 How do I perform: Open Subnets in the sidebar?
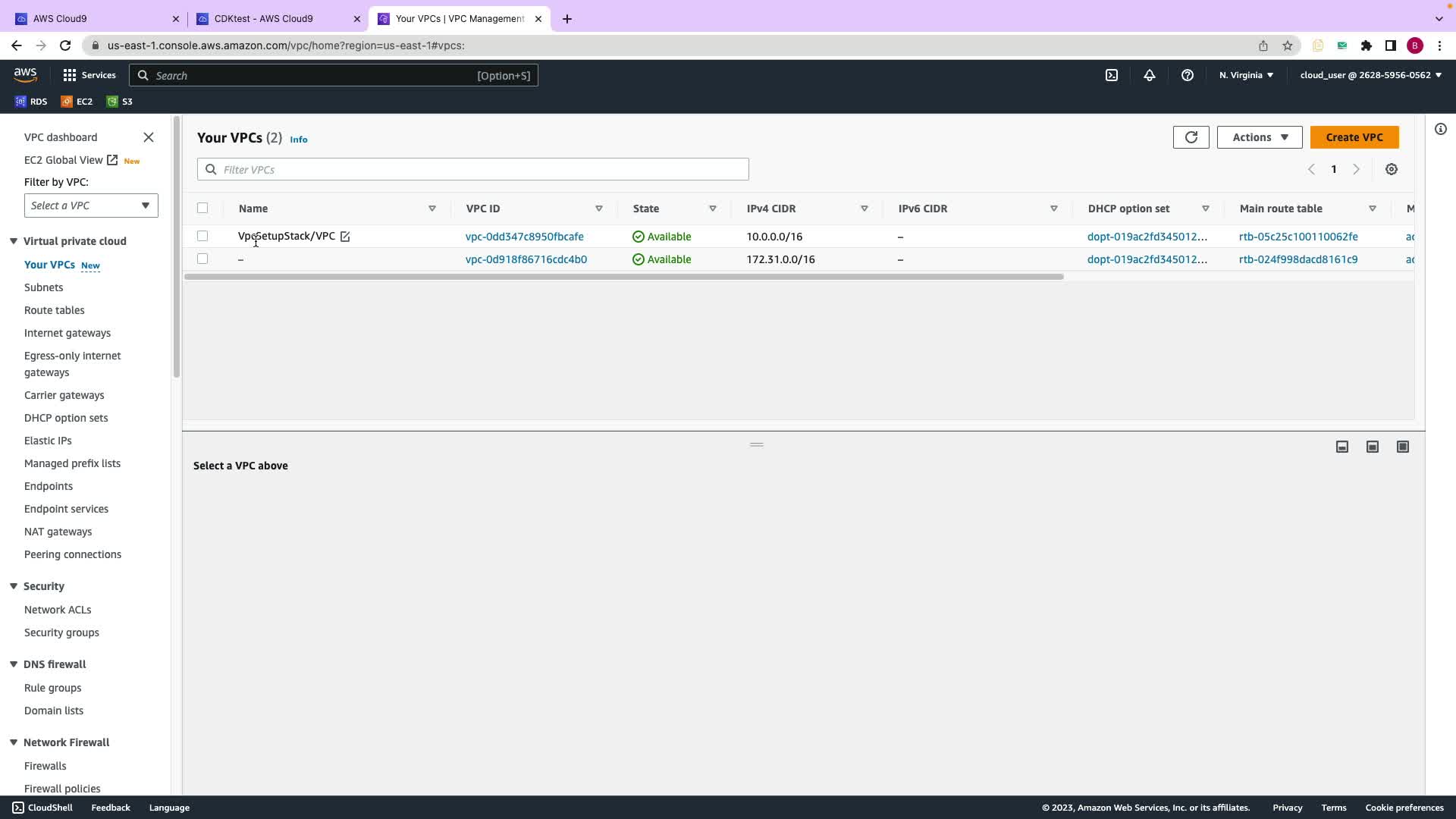point(43,287)
